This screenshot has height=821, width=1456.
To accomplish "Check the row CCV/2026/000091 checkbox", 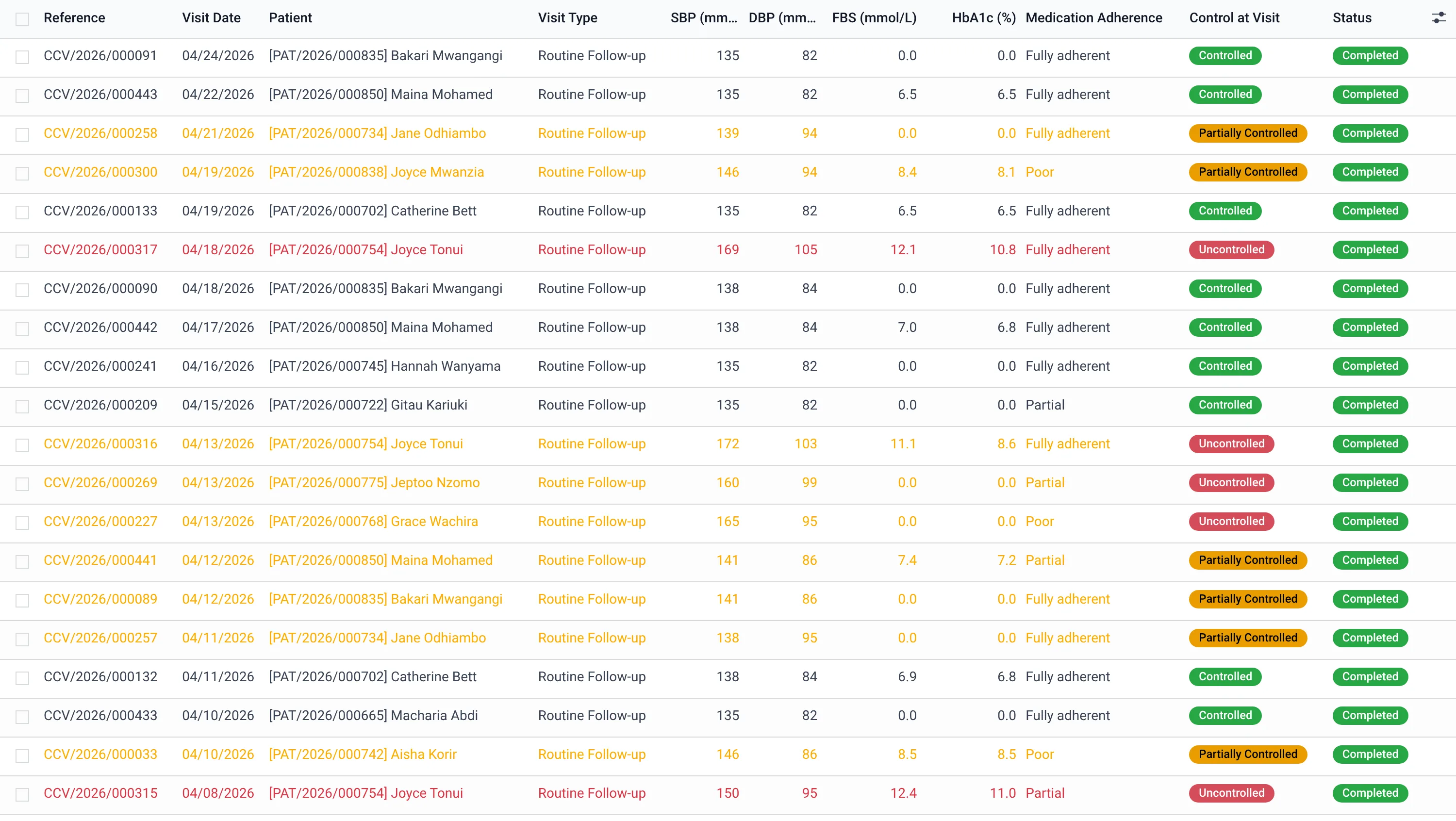I will (22, 57).
